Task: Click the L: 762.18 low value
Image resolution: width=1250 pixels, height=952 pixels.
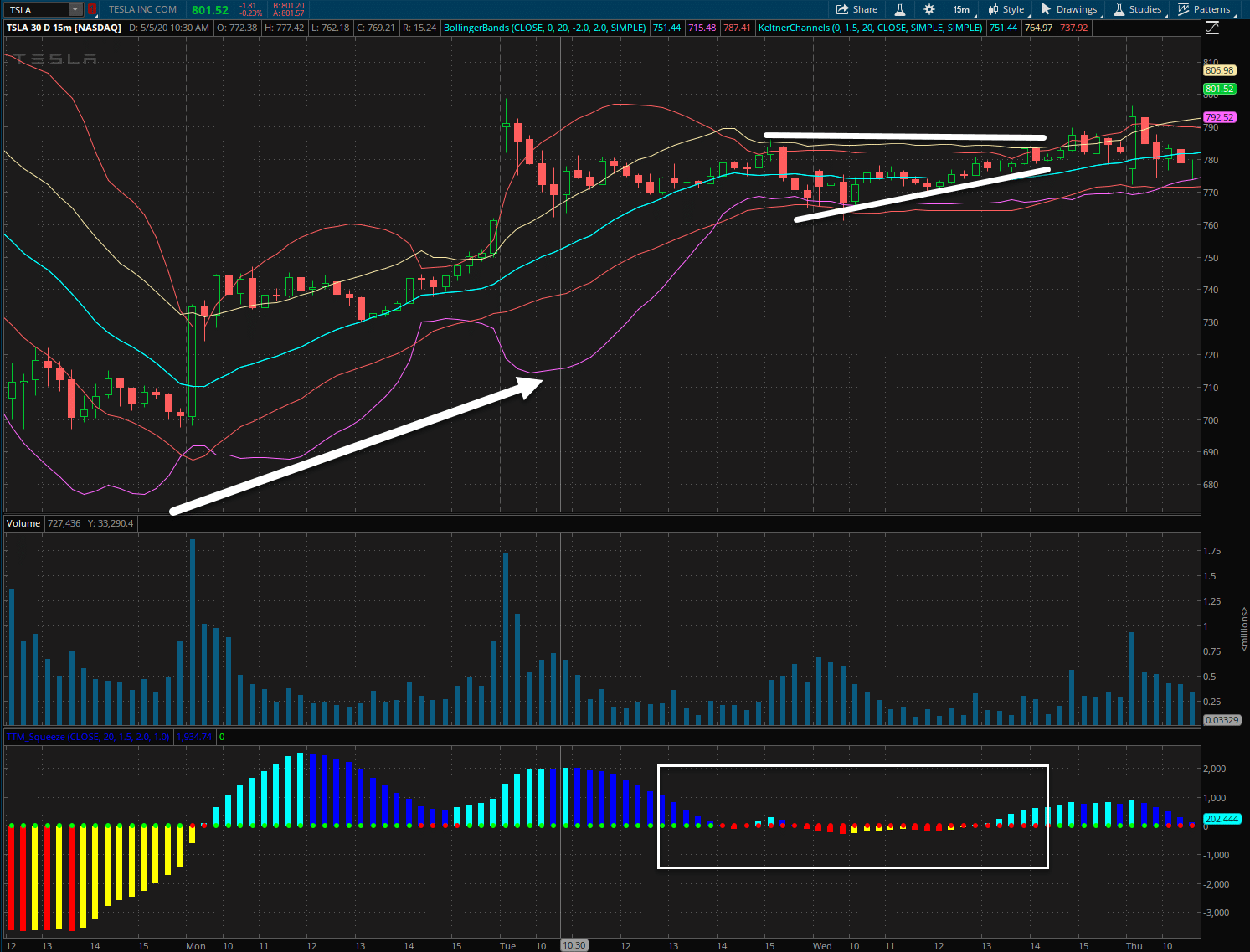Action: pos(330,28)
